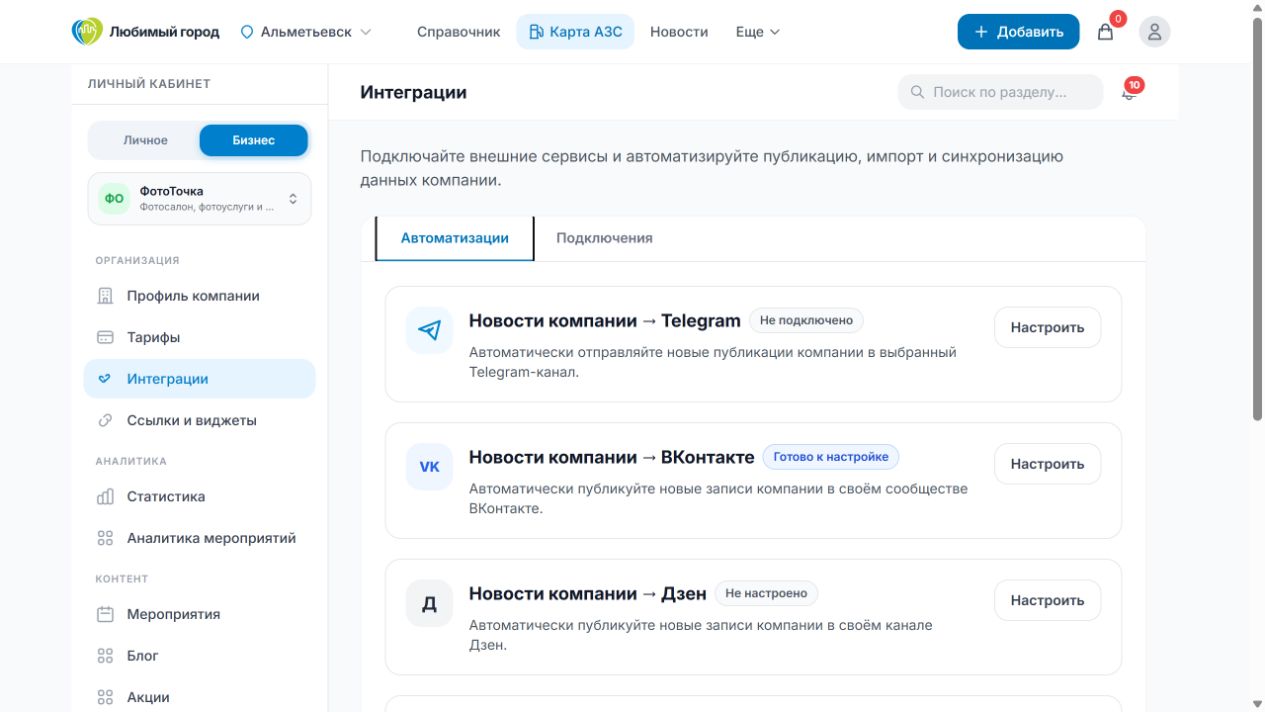Switch to Бизнес mode
The height and width of the screenshot is (712, 1265).
tap(253, 140)
